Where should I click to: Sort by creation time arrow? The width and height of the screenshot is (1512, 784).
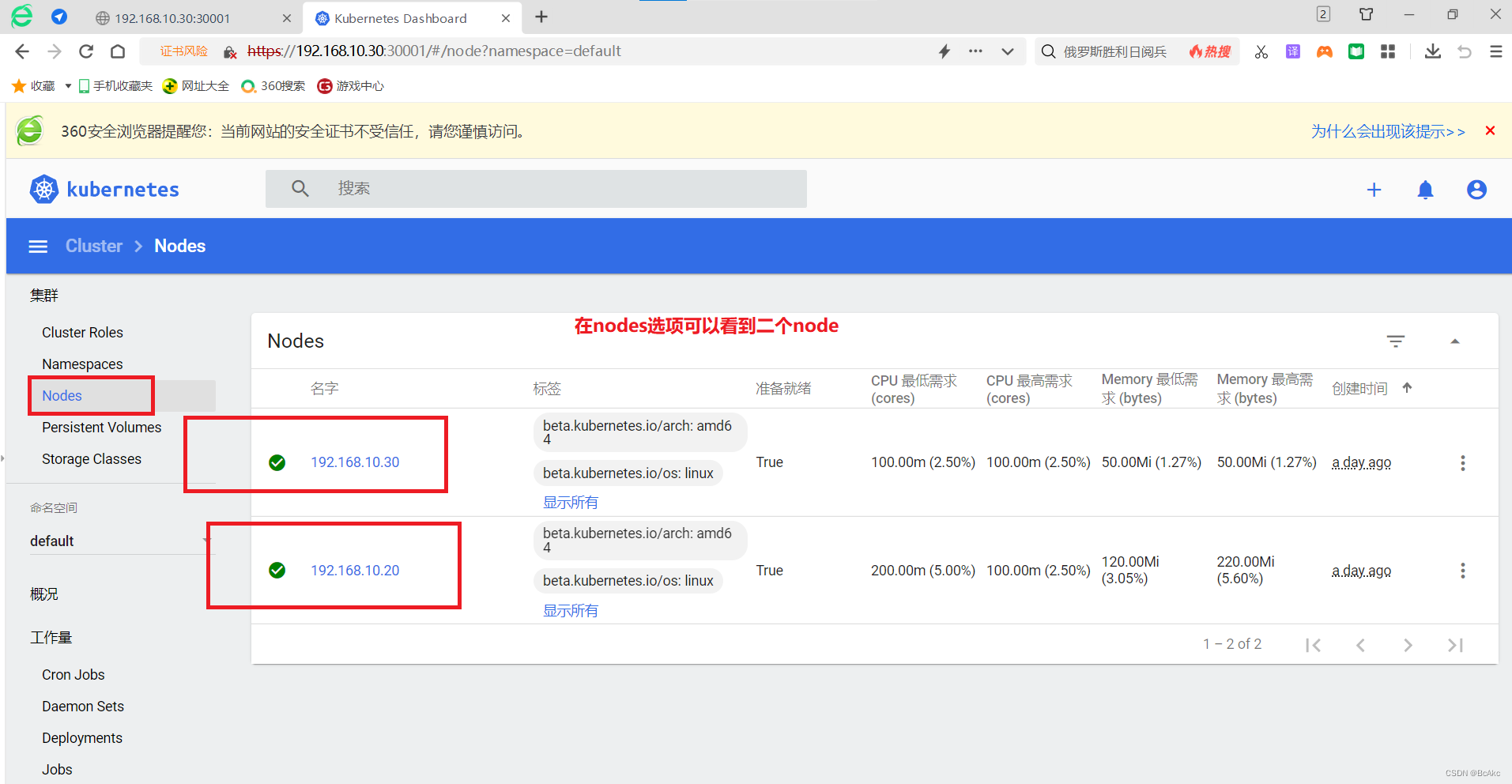coord(1407,388)
